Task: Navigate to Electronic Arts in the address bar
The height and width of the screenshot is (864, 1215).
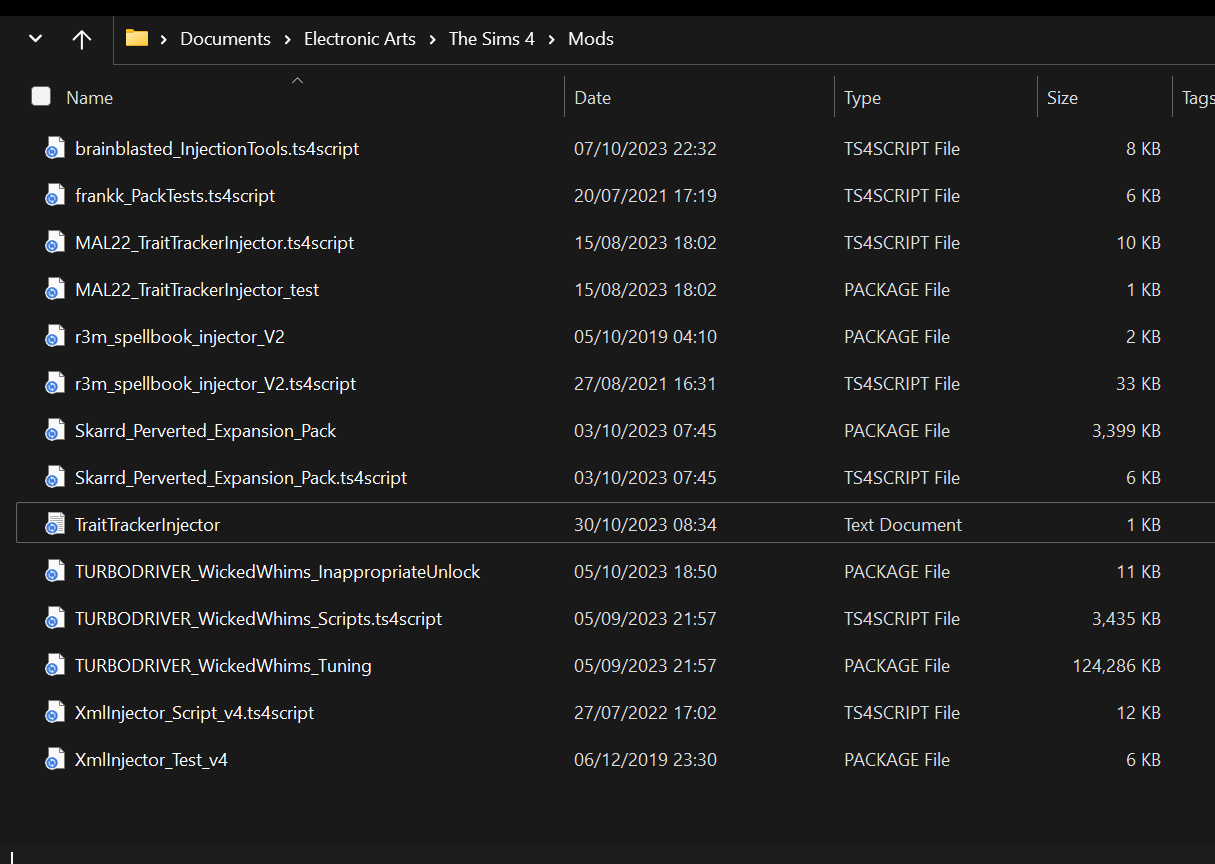Action: click(x=360, y=39)
